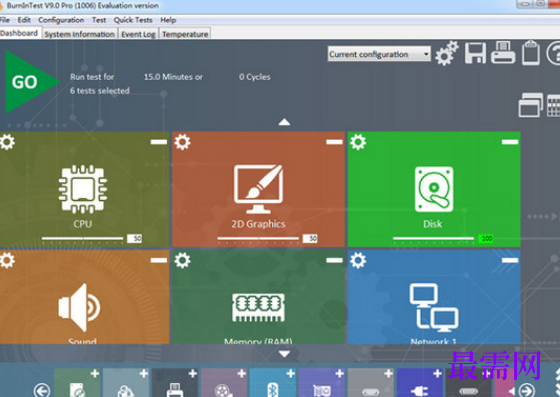Click the CPU chip icon tile

pos(83,189)
